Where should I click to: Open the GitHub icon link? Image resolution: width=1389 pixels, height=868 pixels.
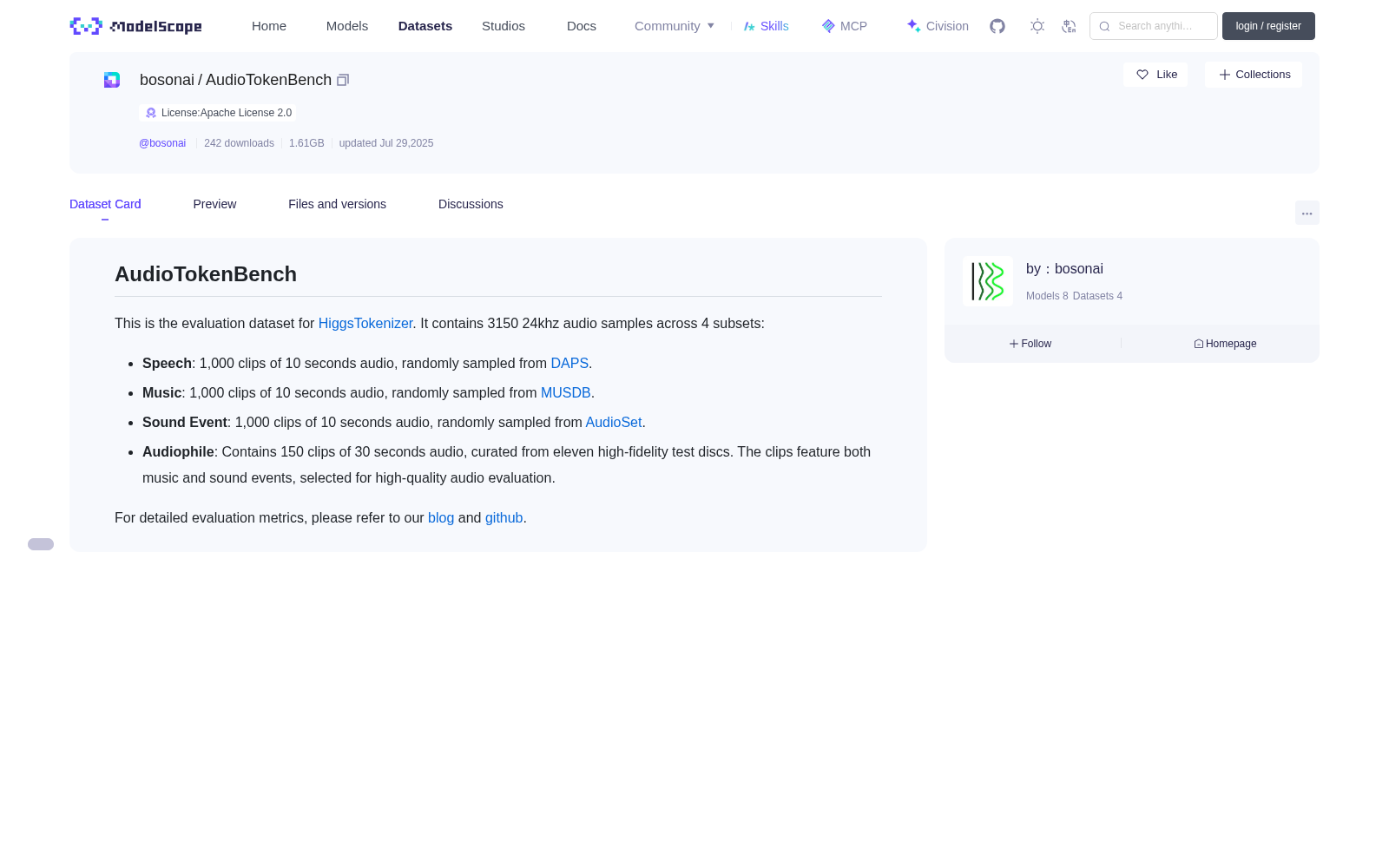997,26
